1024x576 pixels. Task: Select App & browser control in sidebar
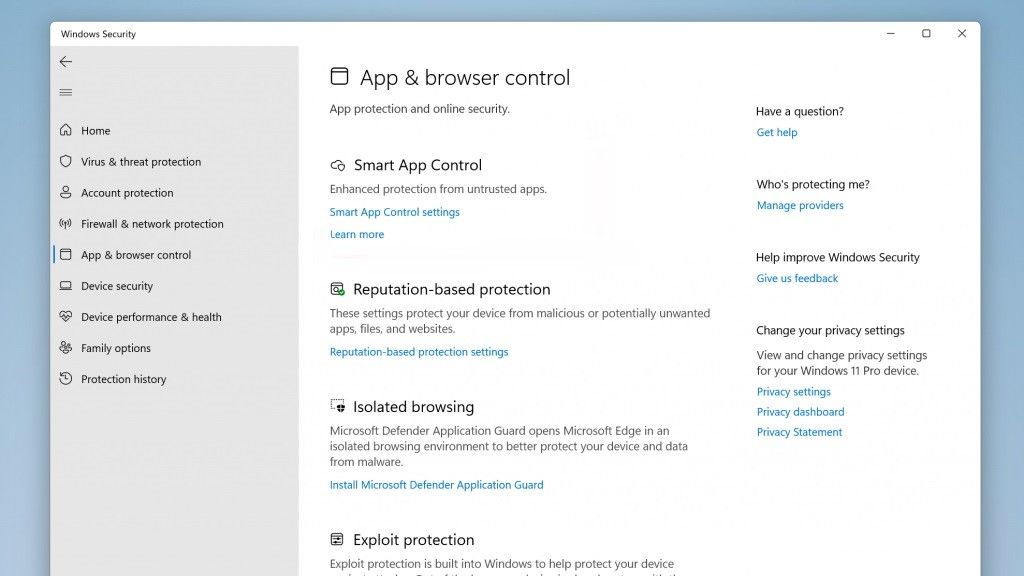point(136,255)
